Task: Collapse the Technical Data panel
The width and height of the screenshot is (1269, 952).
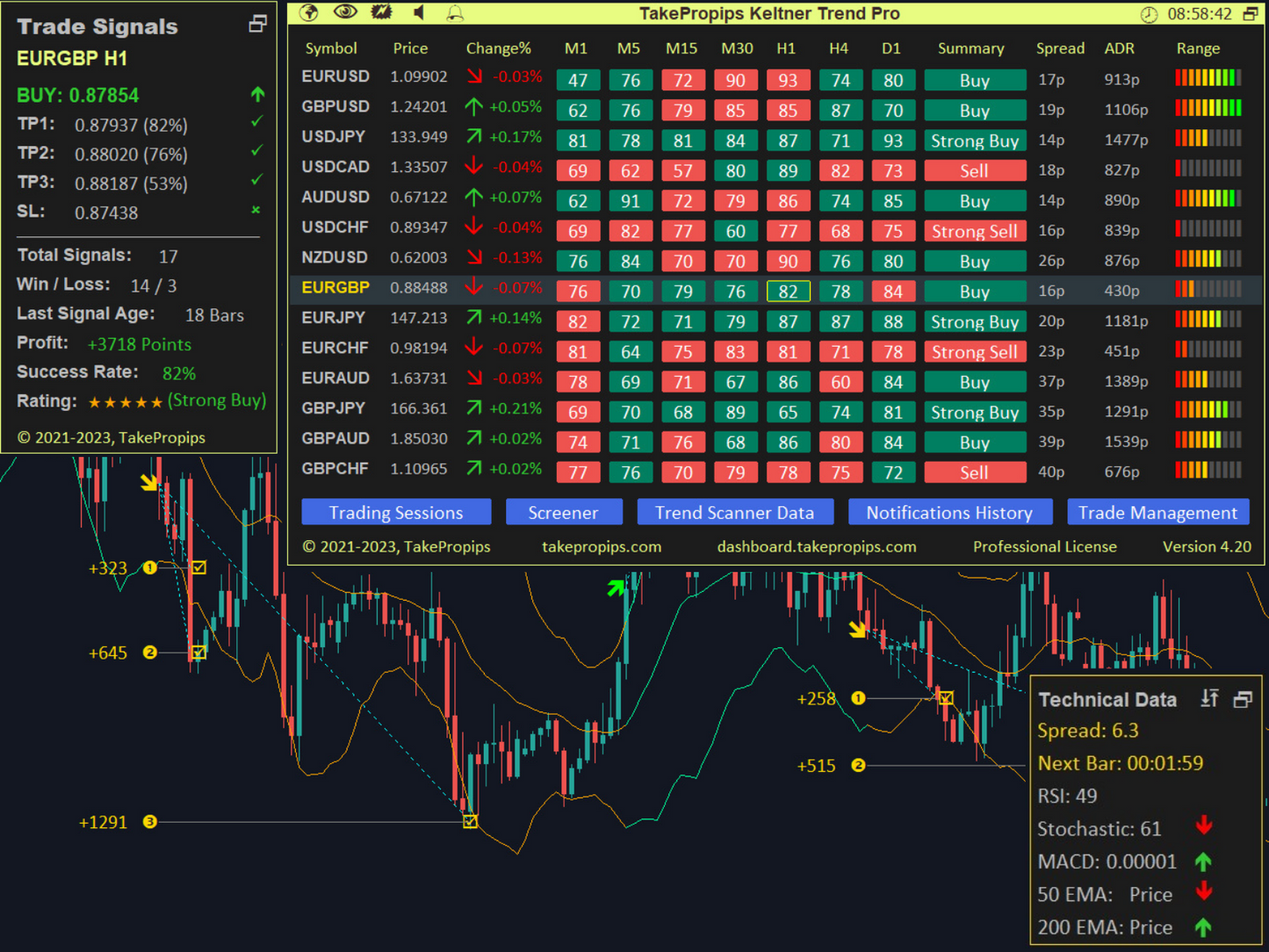Action: (1243, 699)
